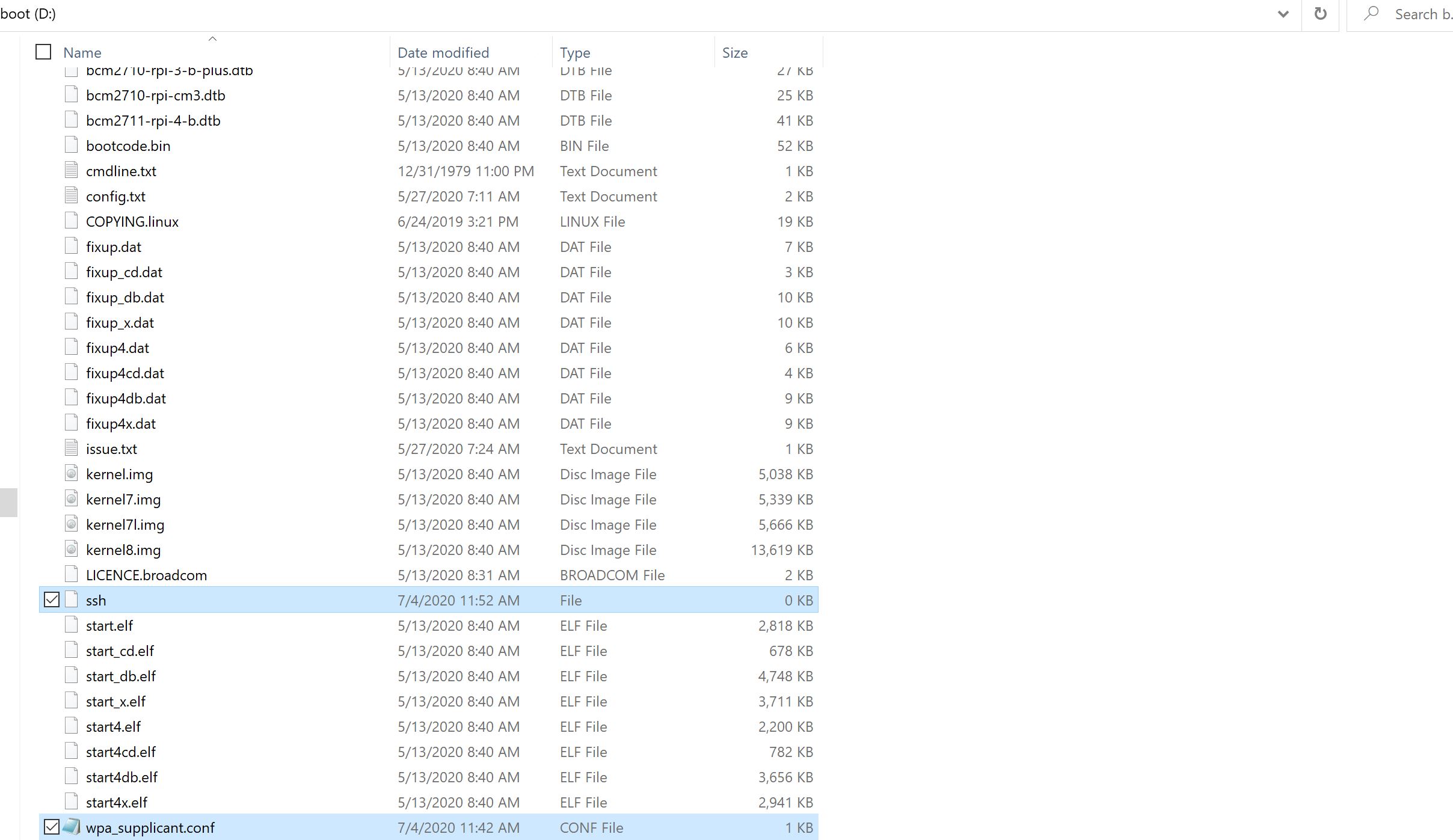Click the text document icon of cmdline.txt
Image resolution: width=1453 pixels, height=840 pixels.
coord(71,170)
